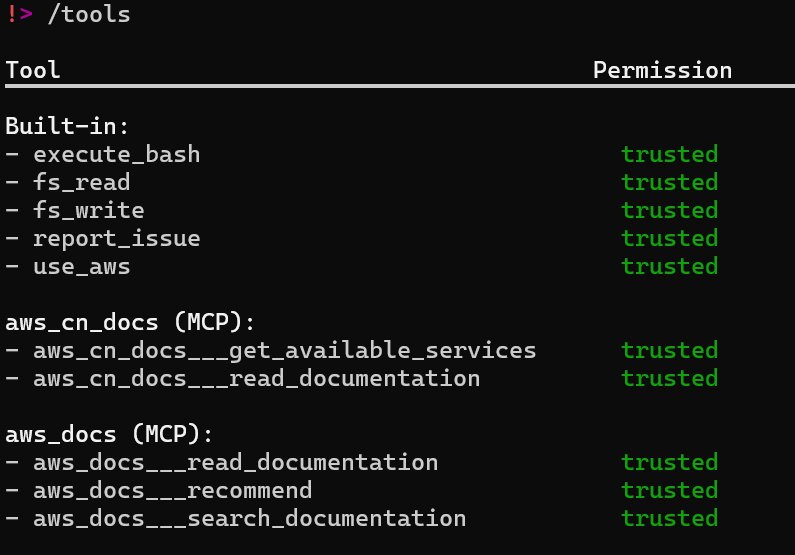Click the Permission column header
795x555 pixels.
click(x=663, y=70)
